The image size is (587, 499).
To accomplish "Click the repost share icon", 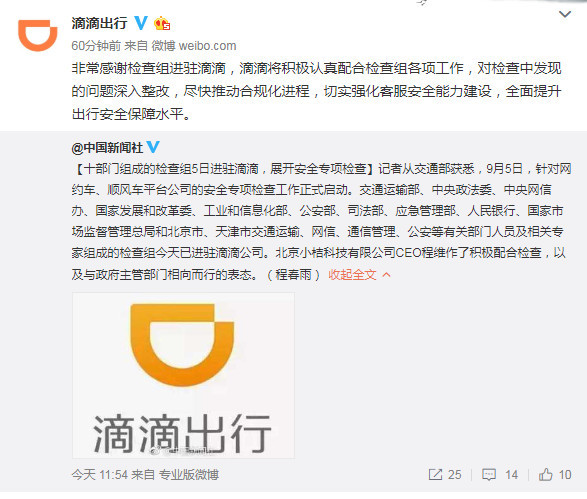I will (x=435, y=475).
